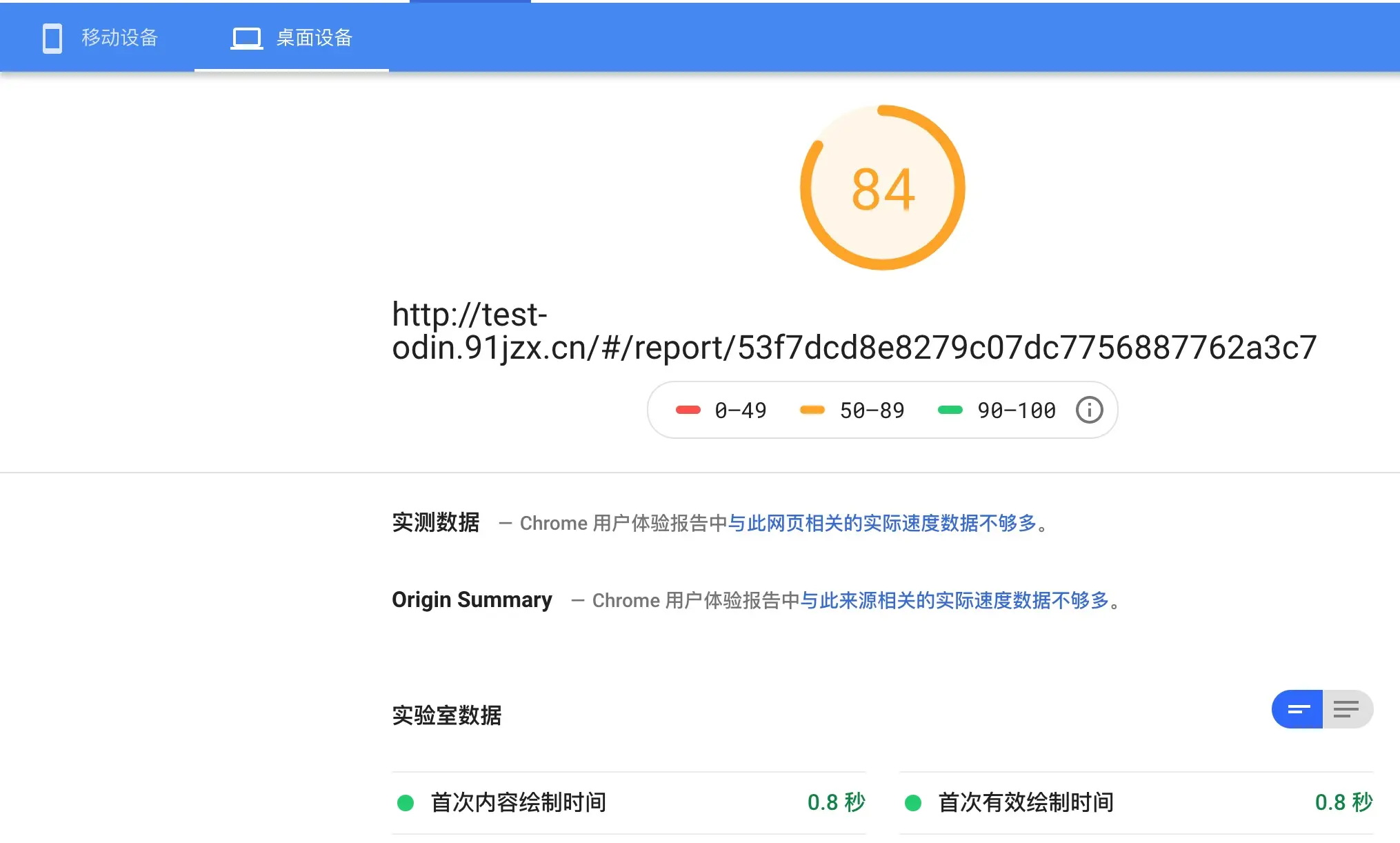Expand the 首次有效绘制时间 metric row
This screenshot has width=1400, height=843.
[x=1026, y=803]
